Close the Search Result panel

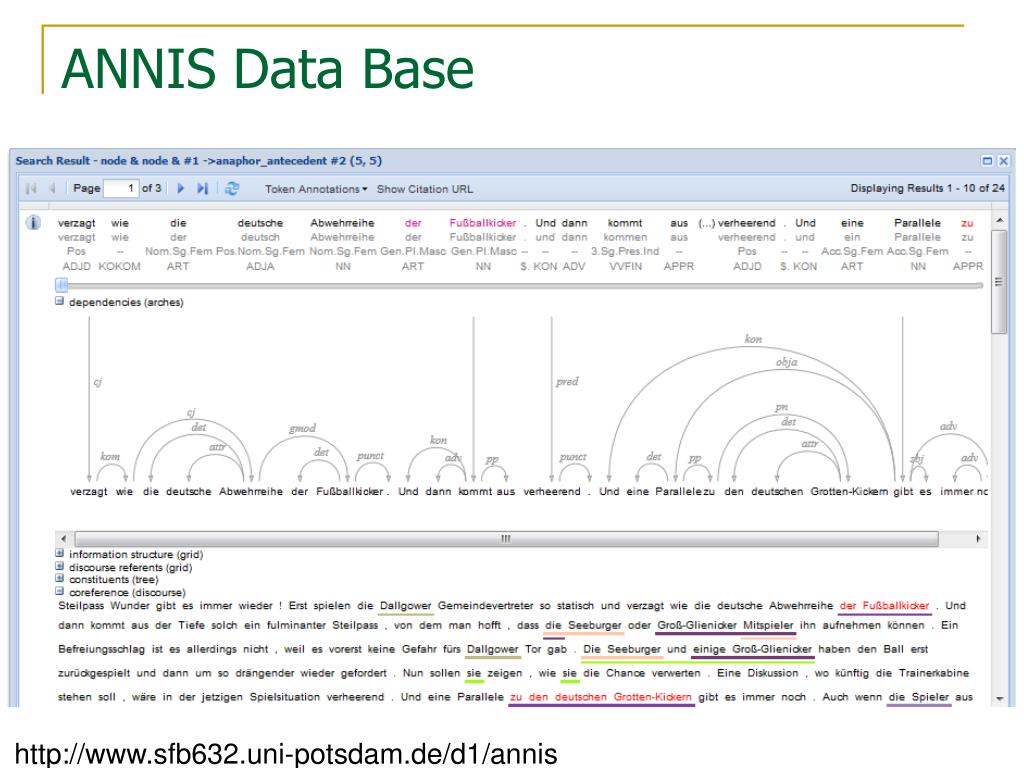1004,161
